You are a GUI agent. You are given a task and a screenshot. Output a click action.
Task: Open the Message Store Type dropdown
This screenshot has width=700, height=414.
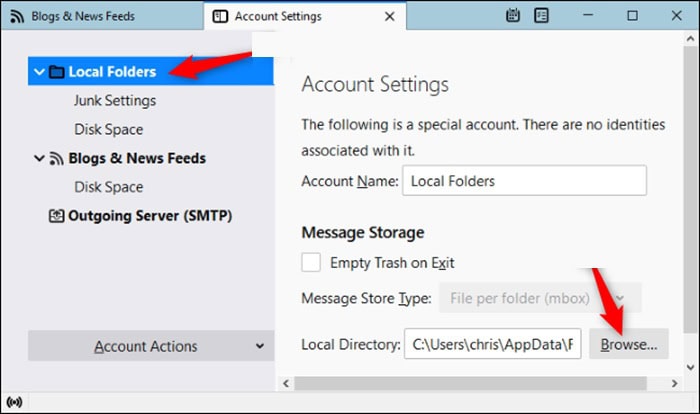[x=540, y=298]
